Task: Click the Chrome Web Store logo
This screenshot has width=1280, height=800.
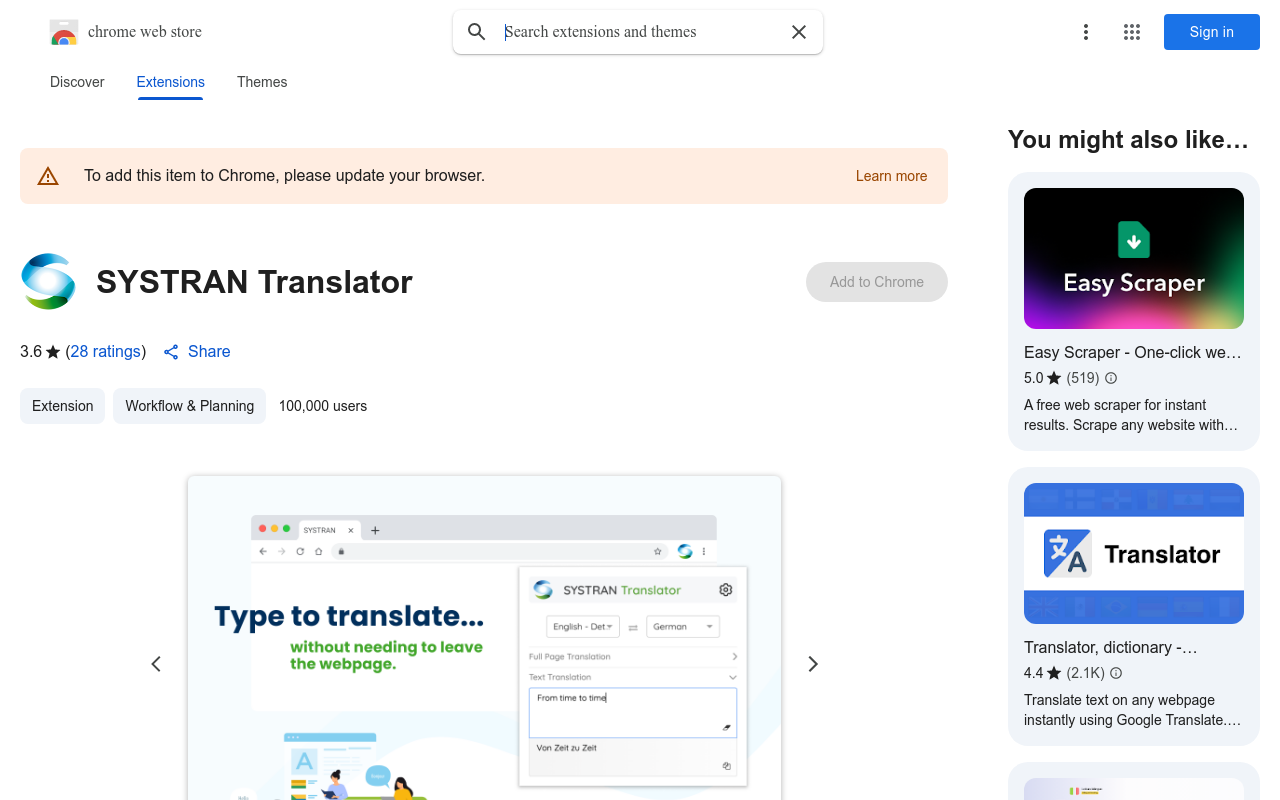Action: click(64, 32)
